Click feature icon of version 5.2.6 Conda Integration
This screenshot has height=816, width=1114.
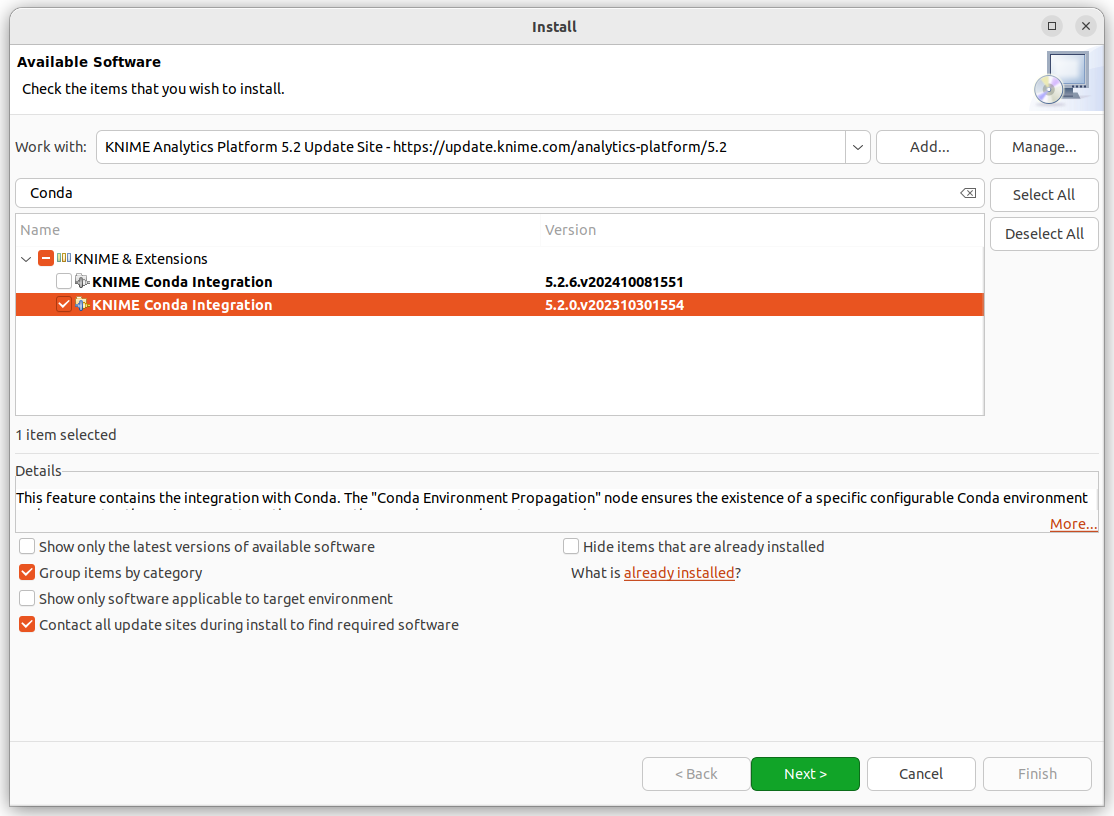click(83, 282)
